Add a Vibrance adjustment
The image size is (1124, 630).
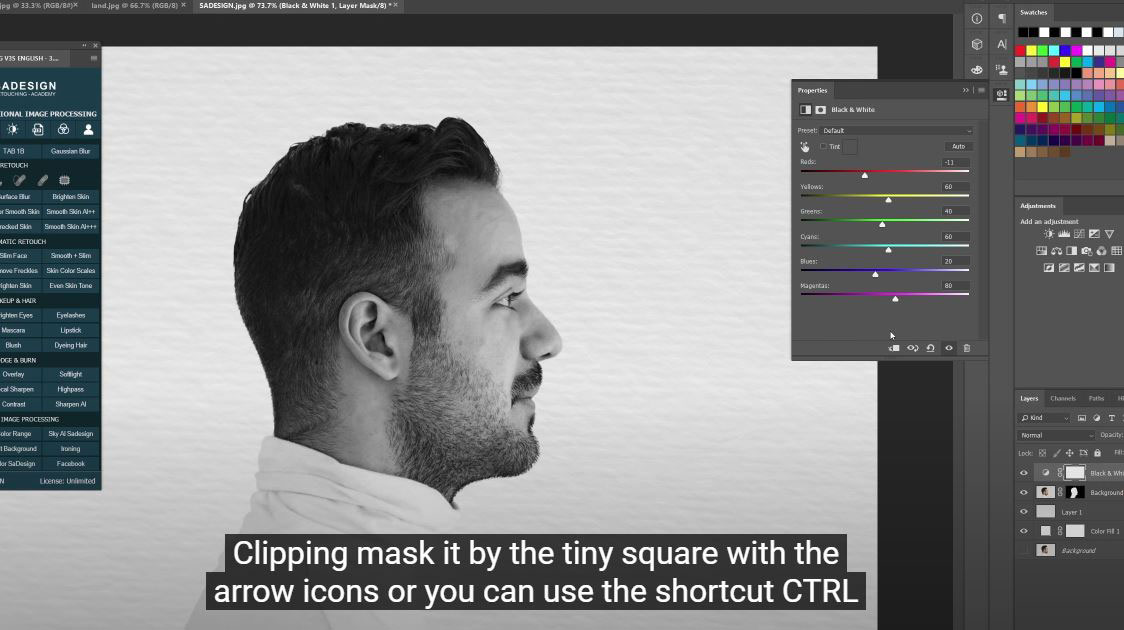(1109, 234)
